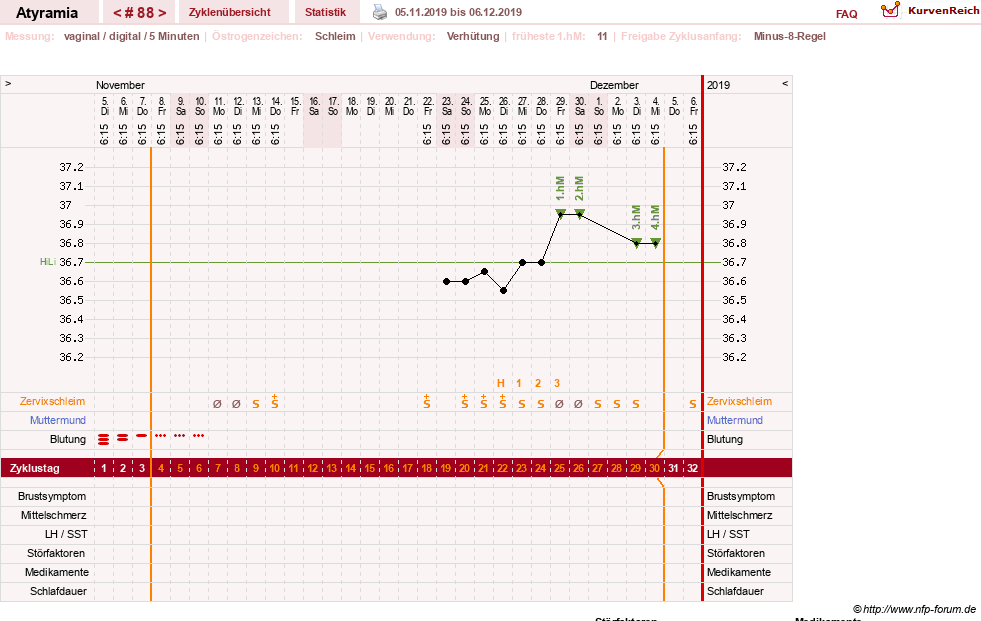Click the S+ mucus symbol on 26. Di
The height and width of the screenshot is (621, 981).
[503, 401]
